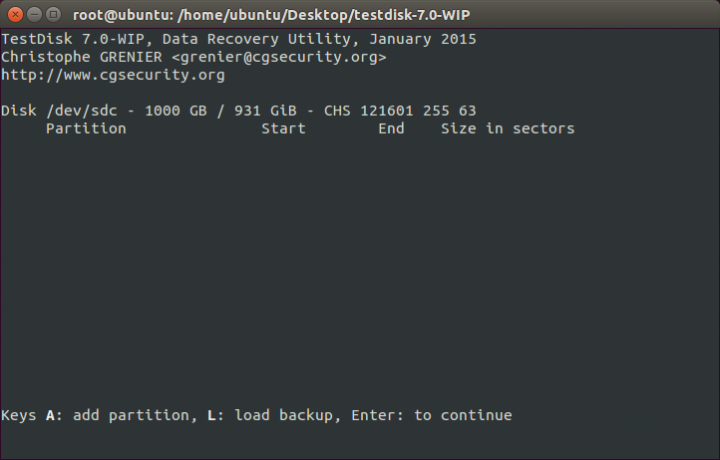Image resolution: width=720 pixels, height=460 pixels.
Task: Click the word Keys on bottom line
Action: click(18, 415)
